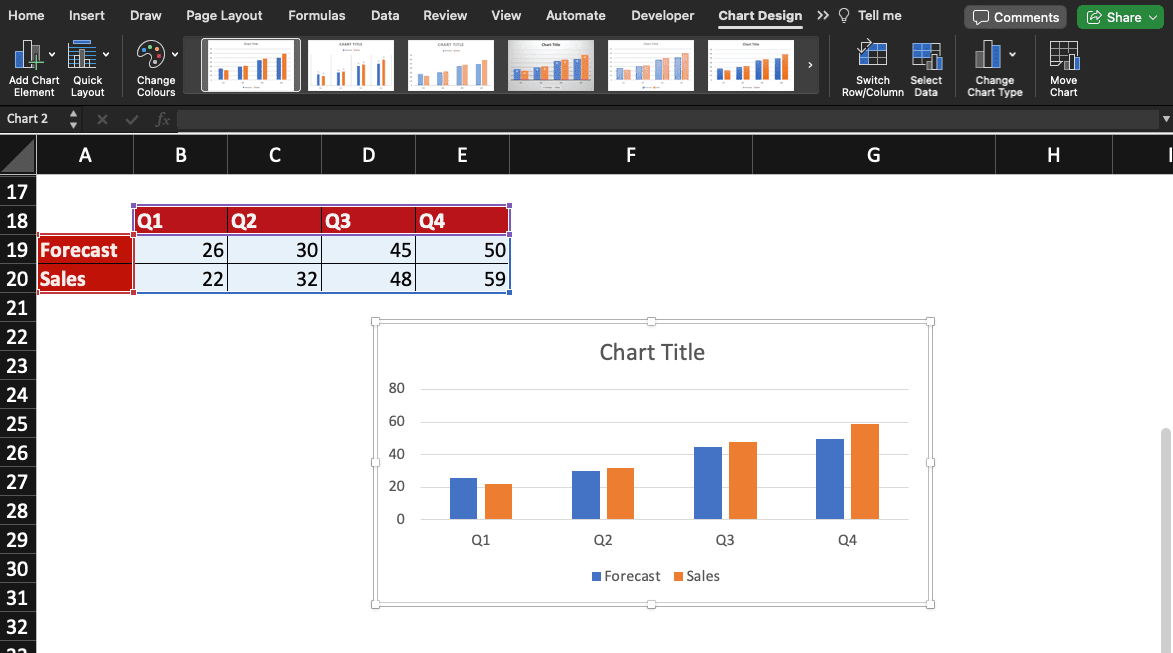Open the Change Chart Type dropdown arrow
Screen dimensions: 1173x653
1011,55
